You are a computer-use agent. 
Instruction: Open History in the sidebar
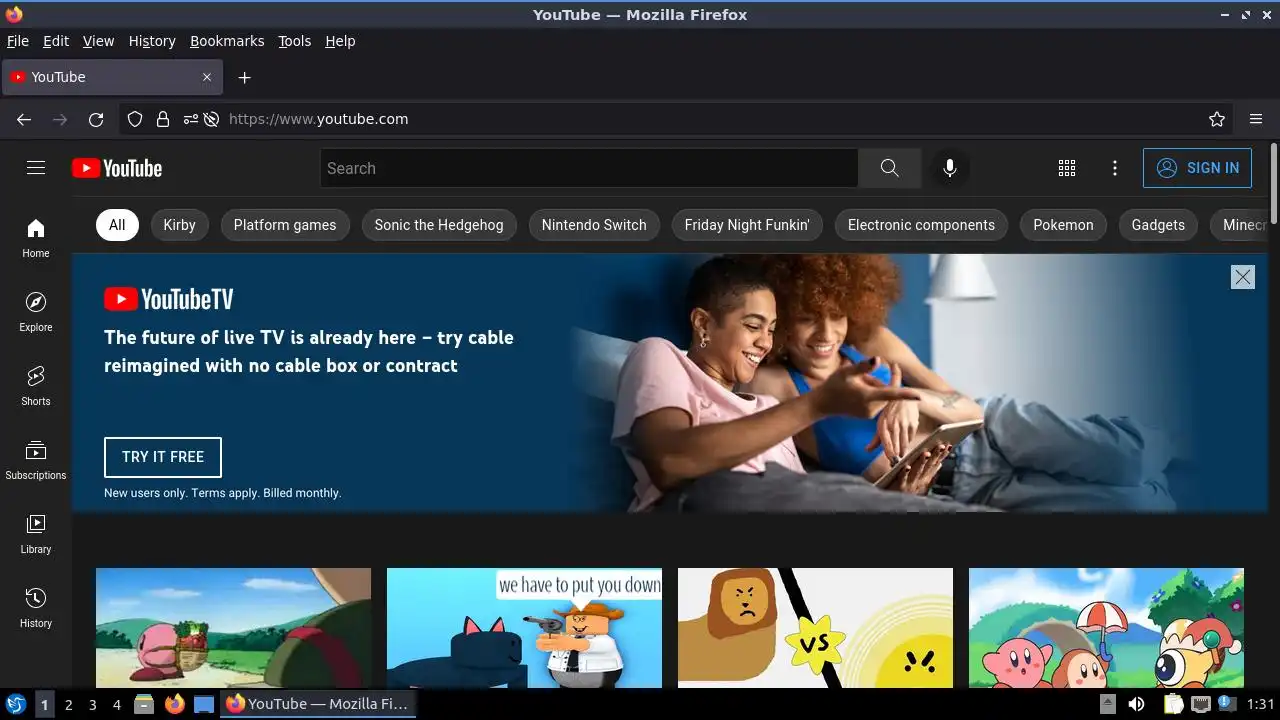(36, 608)
